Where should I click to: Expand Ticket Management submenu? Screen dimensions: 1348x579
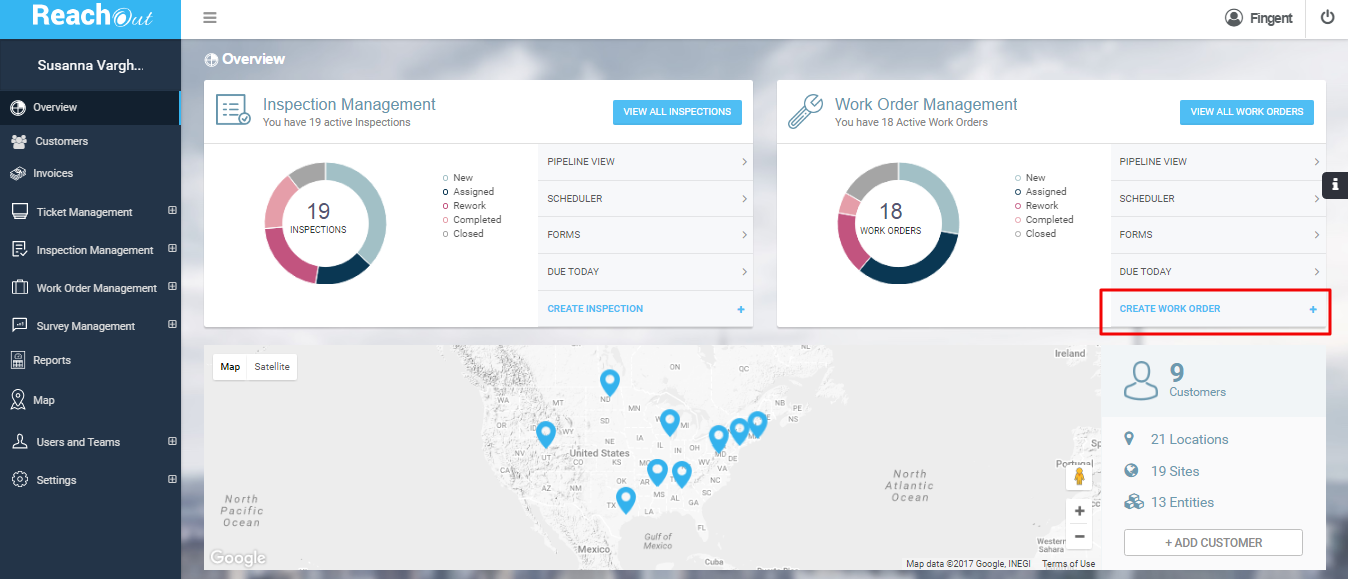tap(172, 210)
